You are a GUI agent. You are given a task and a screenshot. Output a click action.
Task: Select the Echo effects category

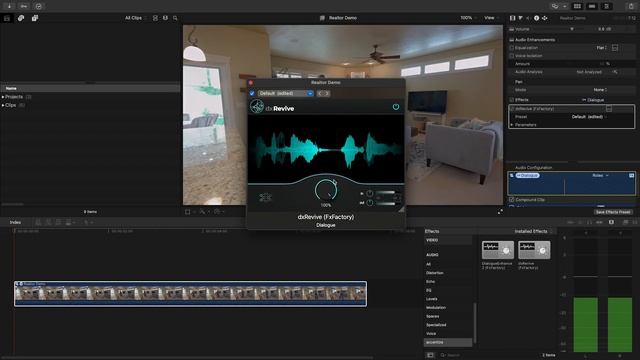click(431, 282)
